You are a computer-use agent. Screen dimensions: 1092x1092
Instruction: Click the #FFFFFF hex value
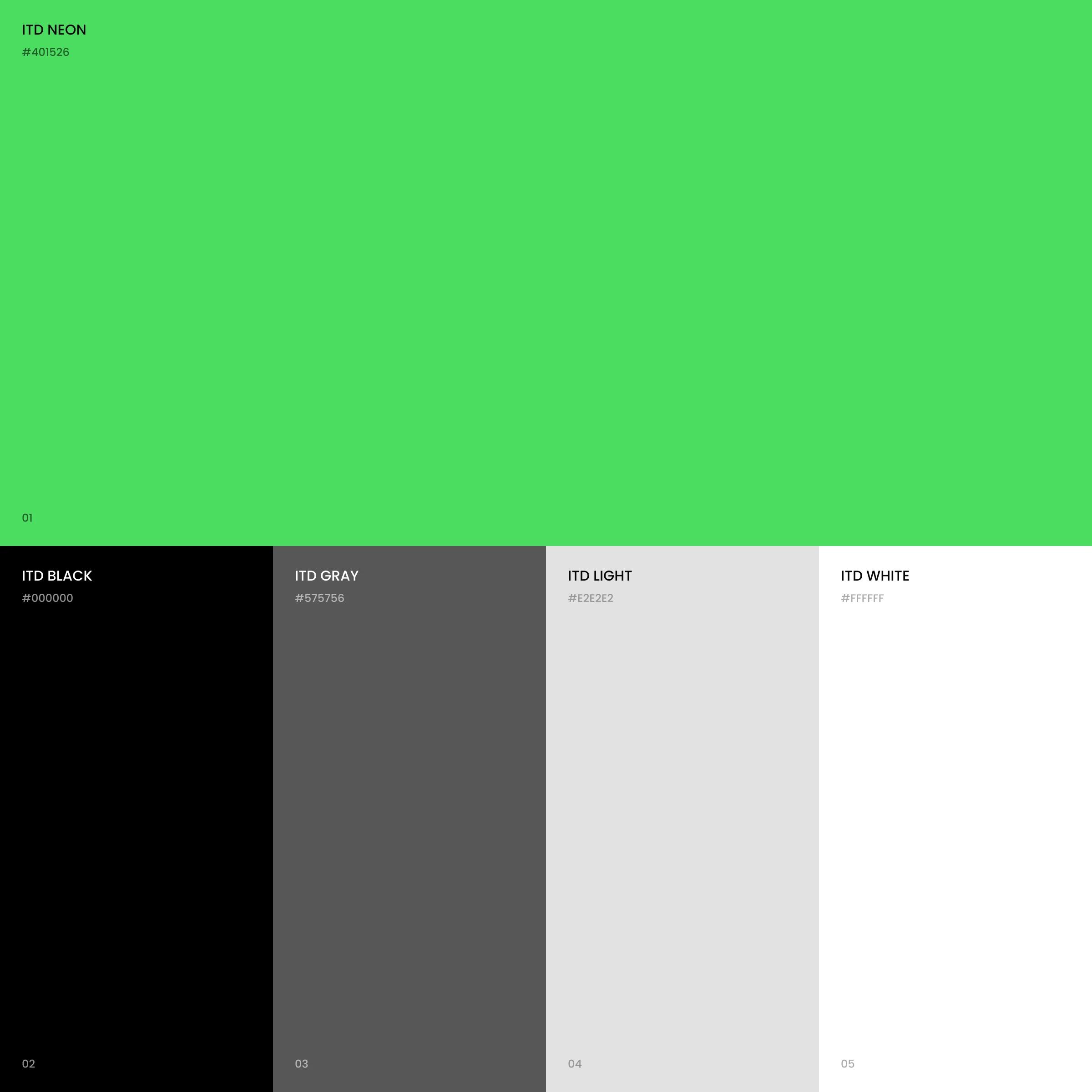pyautogui.click(x=862, y=598)
